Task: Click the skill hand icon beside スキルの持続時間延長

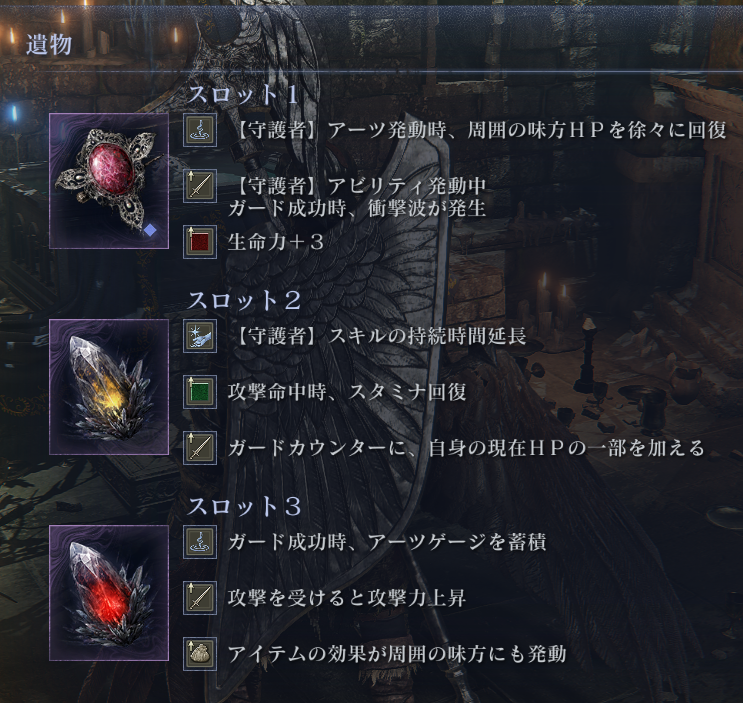Action: (x=200, y=336)
